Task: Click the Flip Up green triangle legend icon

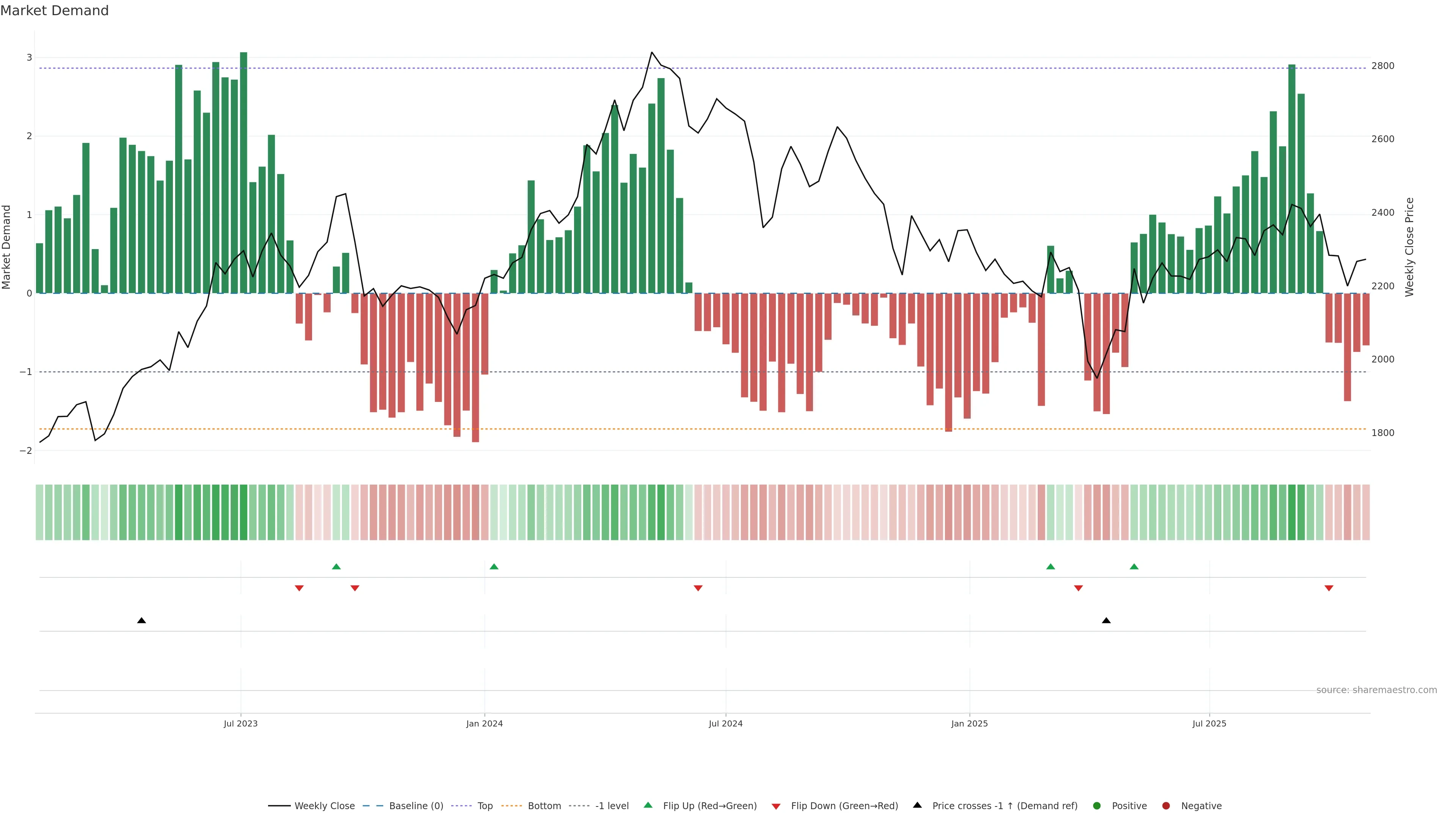Action: click(648, 805)
